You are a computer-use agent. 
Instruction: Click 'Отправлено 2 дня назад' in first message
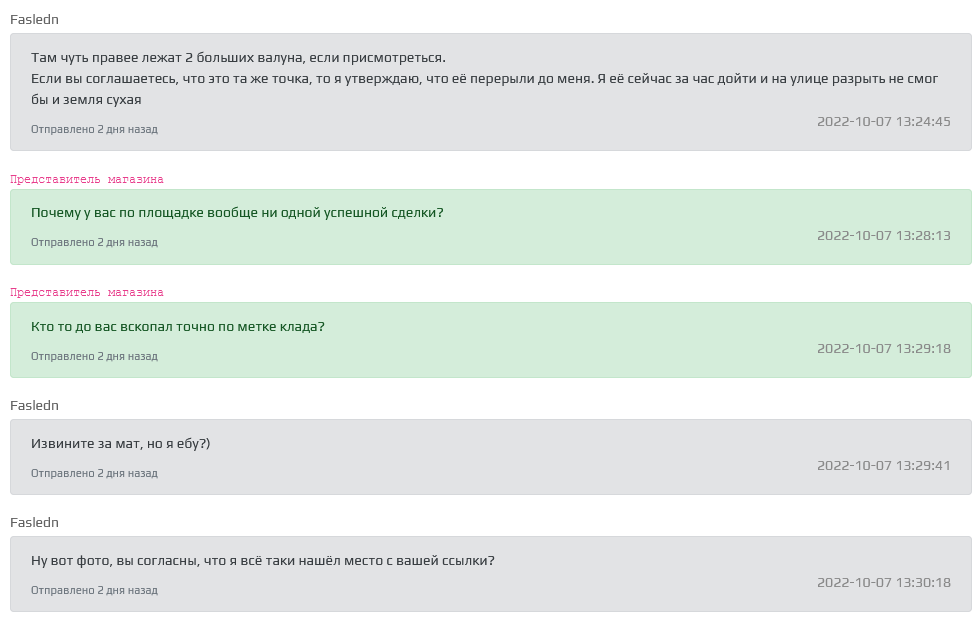pos(94,129)
